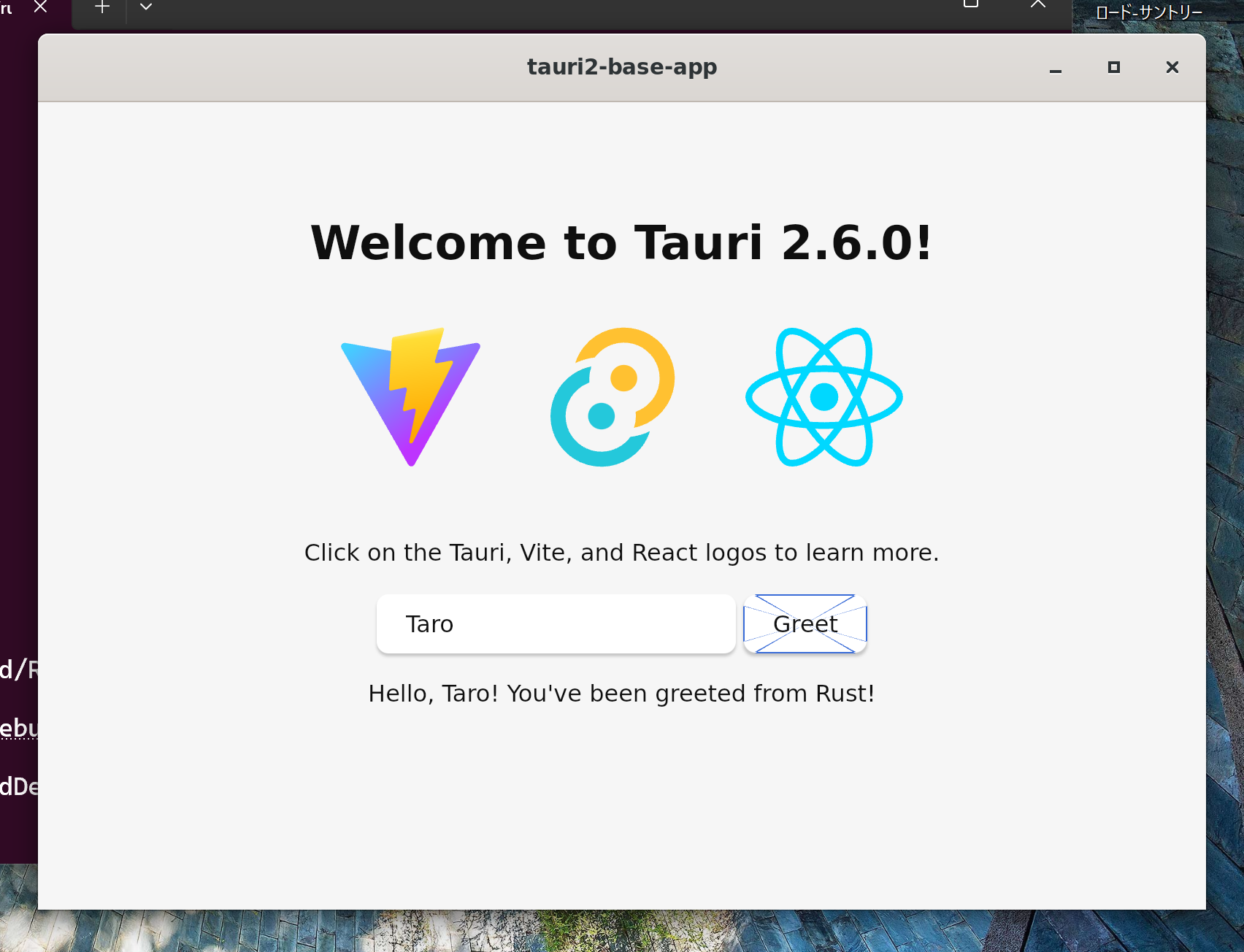Close the terminal window behind the app
The width and height of the screenshot is (1244, 952).
coord(1038,4)
